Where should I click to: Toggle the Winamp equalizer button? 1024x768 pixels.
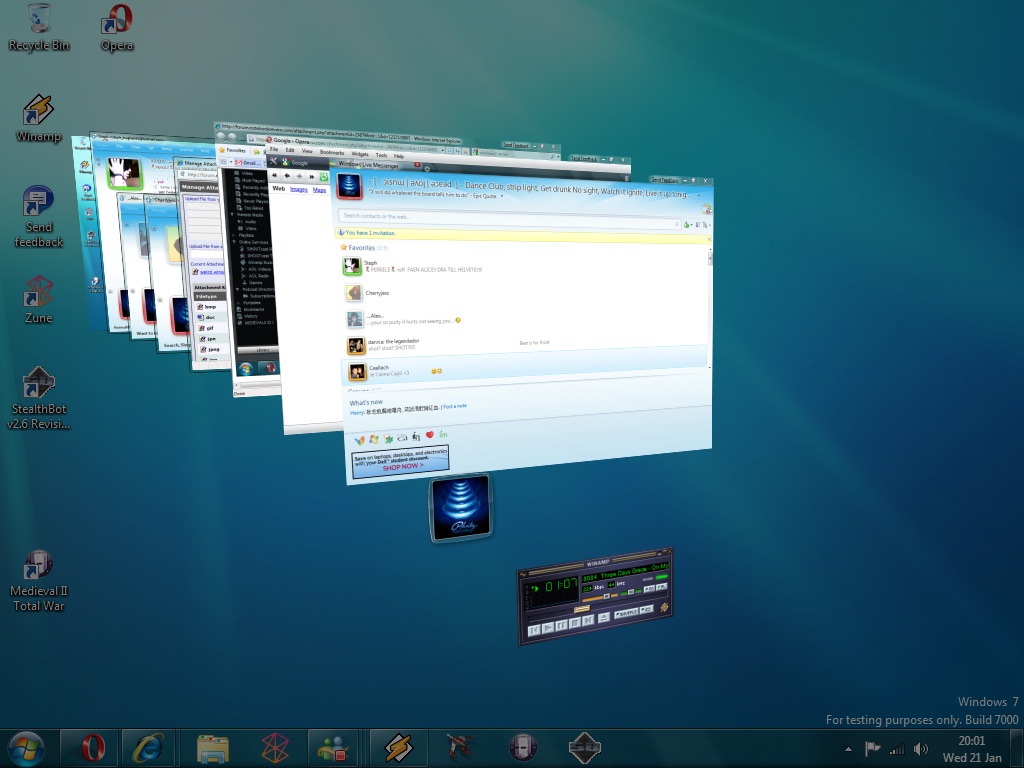[648, 589]
